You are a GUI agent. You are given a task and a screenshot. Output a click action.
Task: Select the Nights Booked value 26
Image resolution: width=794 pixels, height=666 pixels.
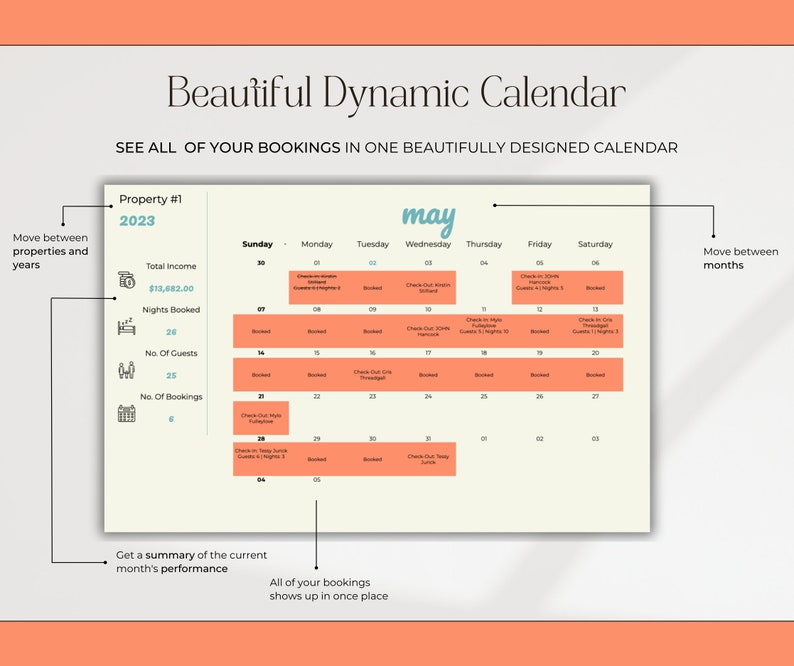[x=171, y=332]
